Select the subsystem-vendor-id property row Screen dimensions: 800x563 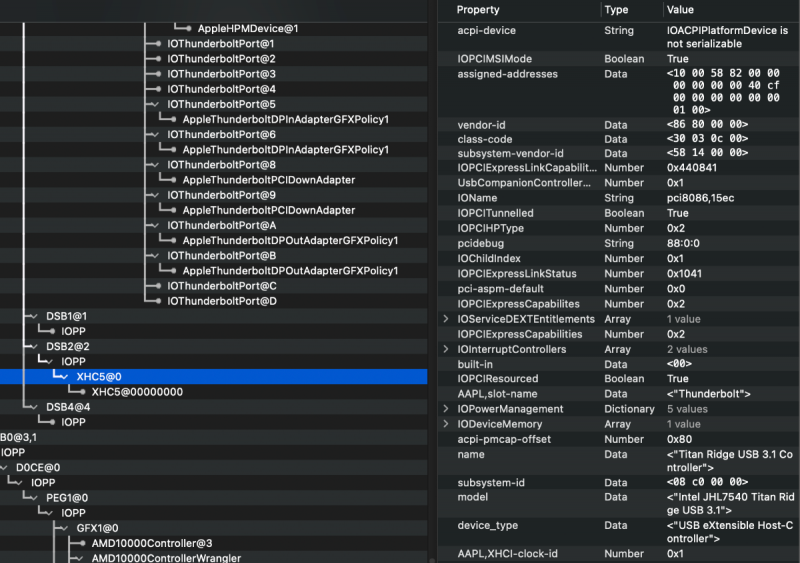618,153
